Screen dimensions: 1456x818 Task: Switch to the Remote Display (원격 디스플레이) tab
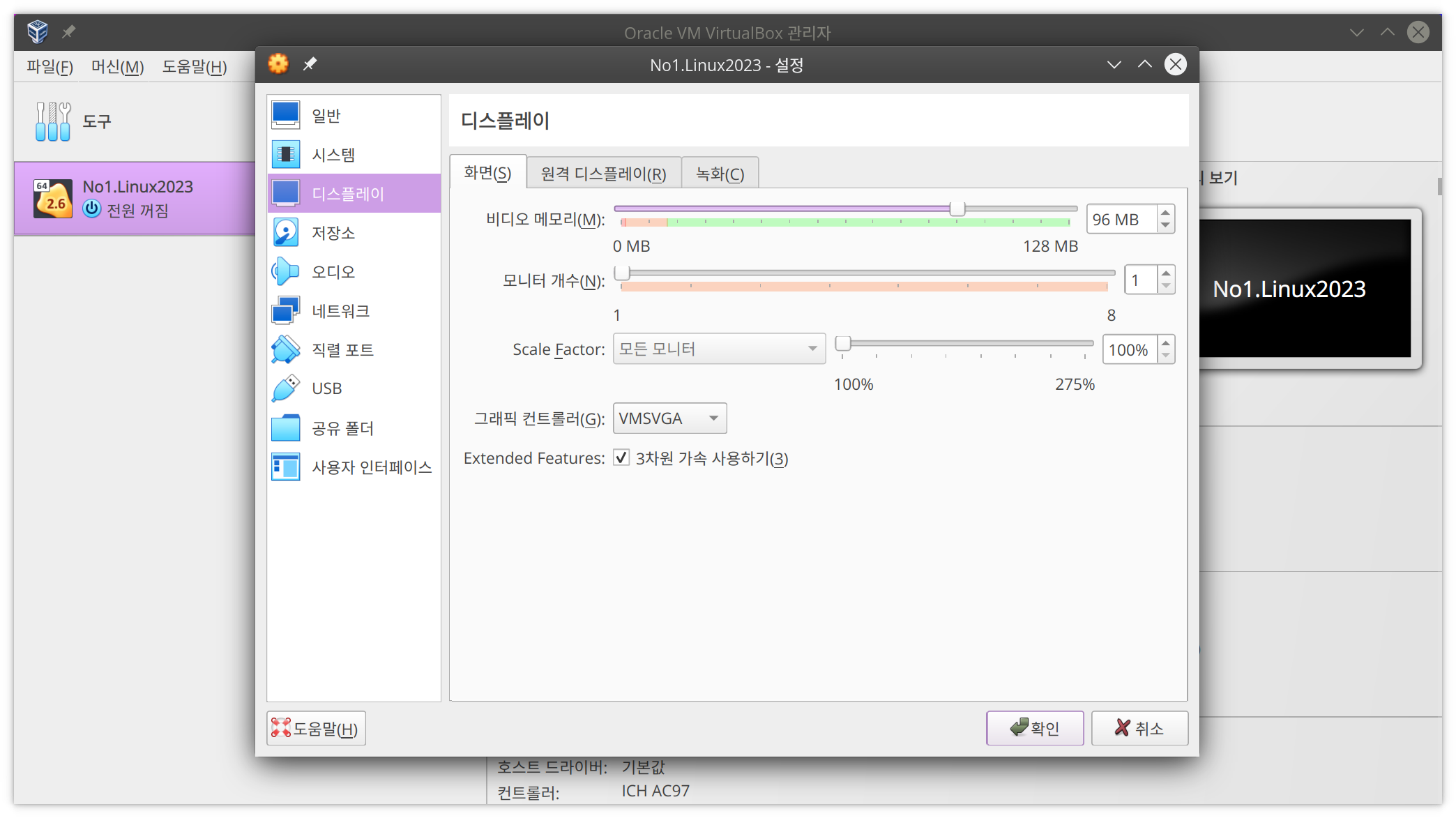(x=604, y=174)
